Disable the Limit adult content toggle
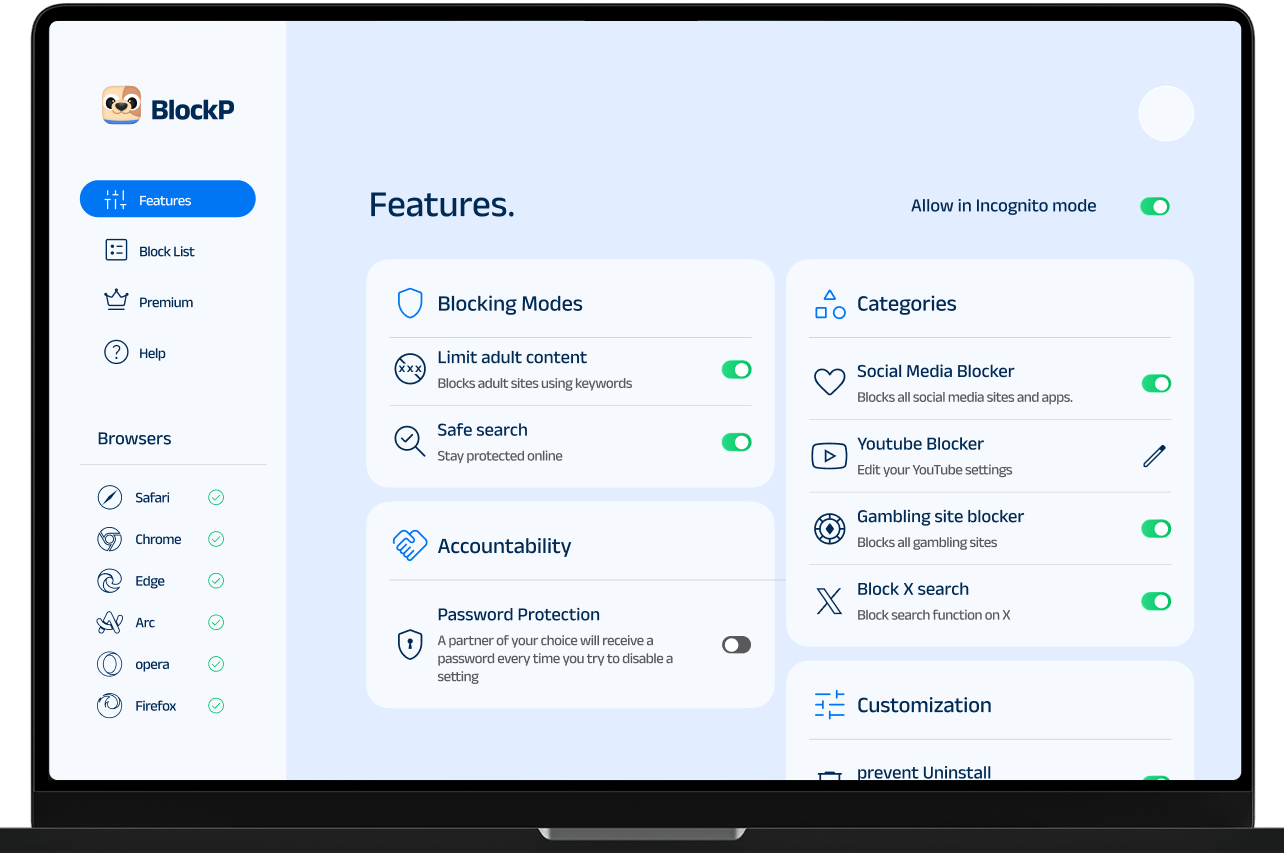Screen dimensions: 1285x854 [737, 370]
